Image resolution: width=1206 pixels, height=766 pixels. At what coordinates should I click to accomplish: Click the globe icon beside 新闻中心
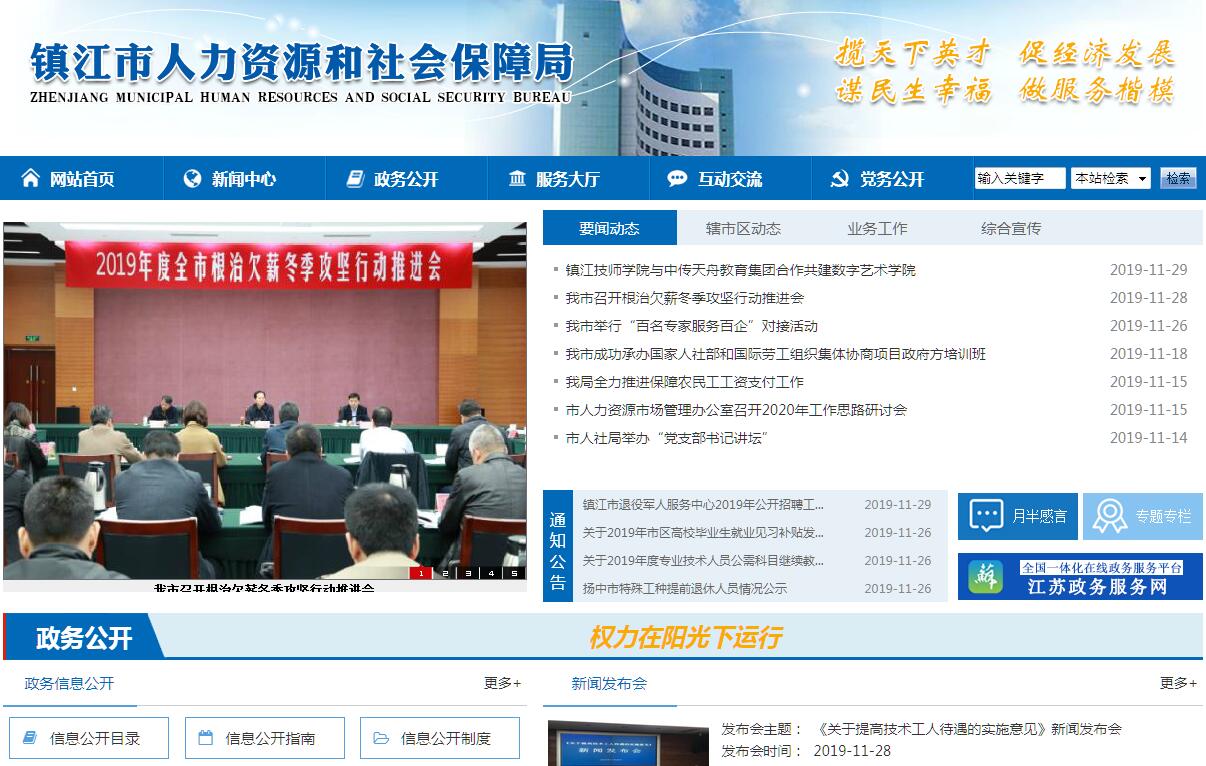192,179
